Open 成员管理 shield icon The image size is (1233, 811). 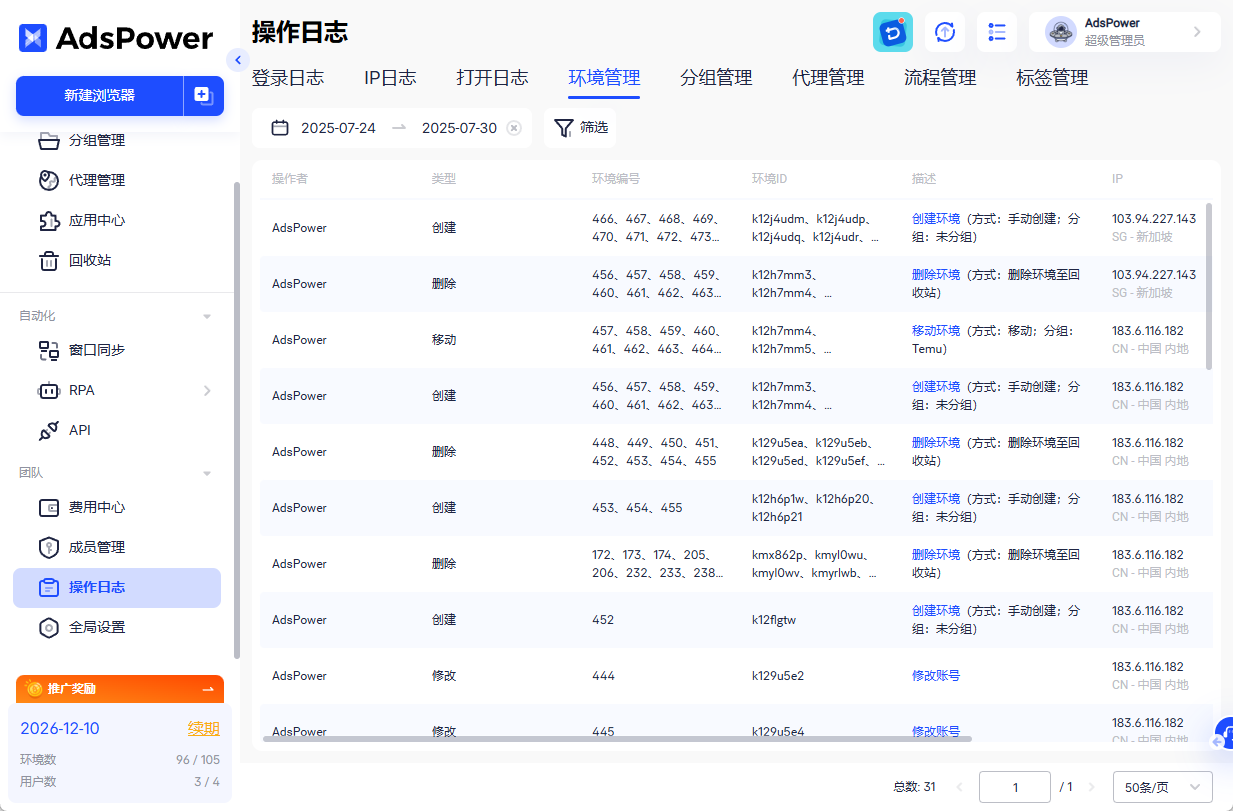pyautogui.click(x=49, y=547)
